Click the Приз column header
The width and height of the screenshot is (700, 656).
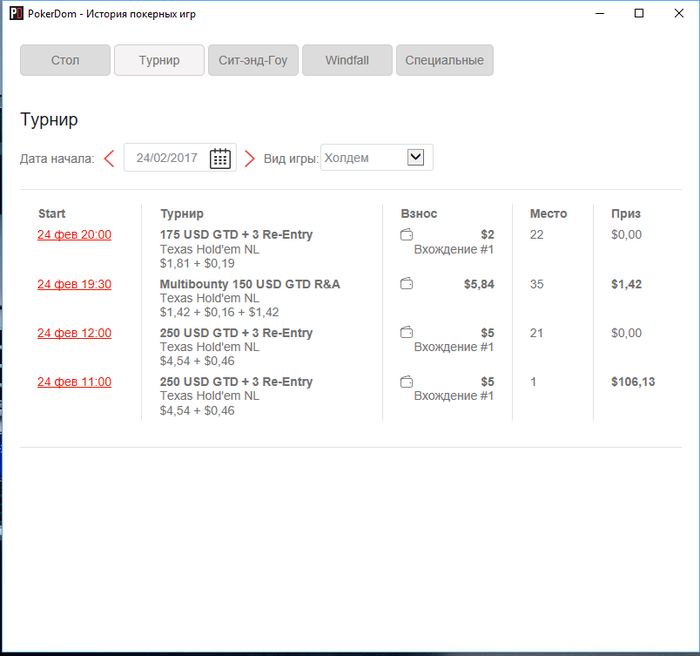pyautogui.click(x=626, y=213)
